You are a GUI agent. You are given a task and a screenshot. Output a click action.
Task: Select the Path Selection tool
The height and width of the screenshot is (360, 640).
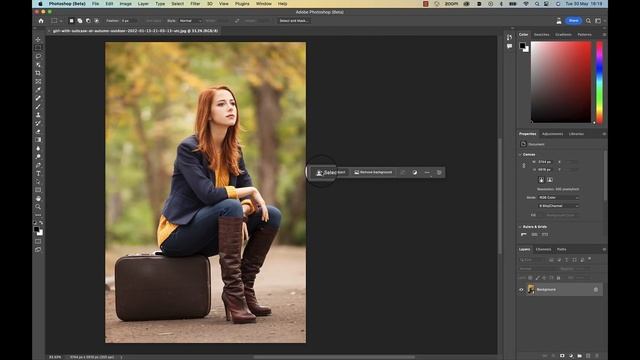tap(38, 182)
